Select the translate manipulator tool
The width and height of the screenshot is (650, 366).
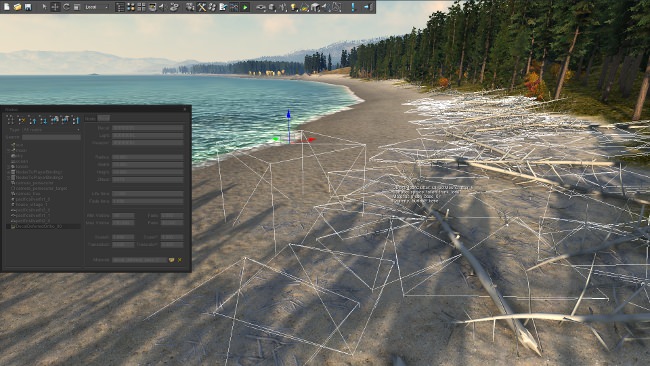55,7
